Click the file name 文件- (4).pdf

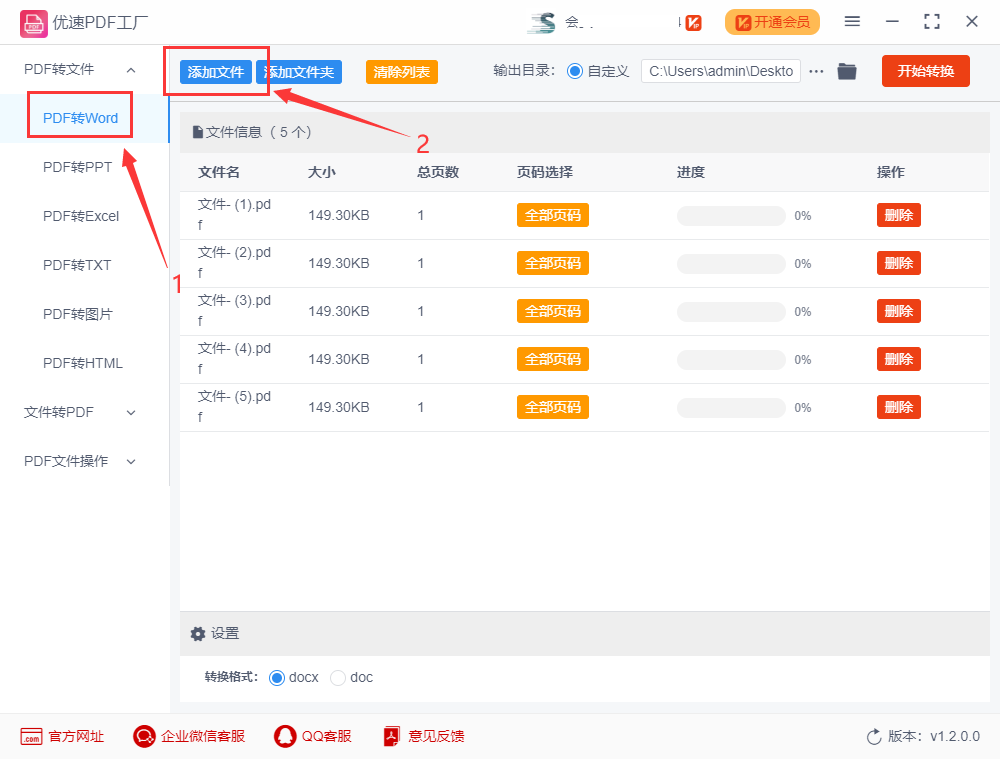(234, 359)
